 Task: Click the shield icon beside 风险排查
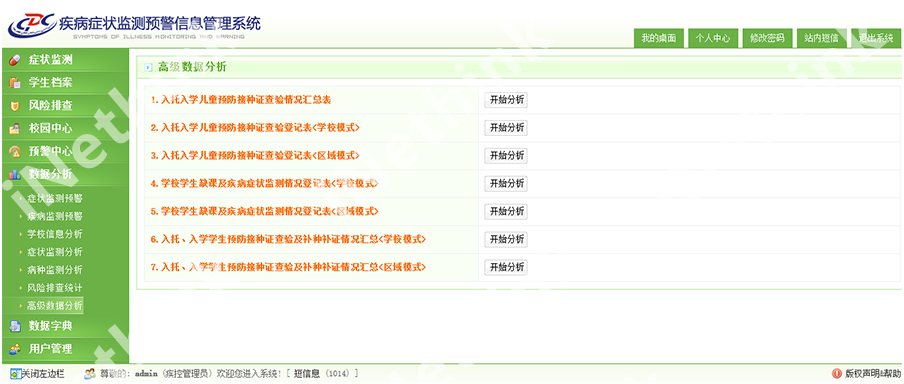[15, 106]
